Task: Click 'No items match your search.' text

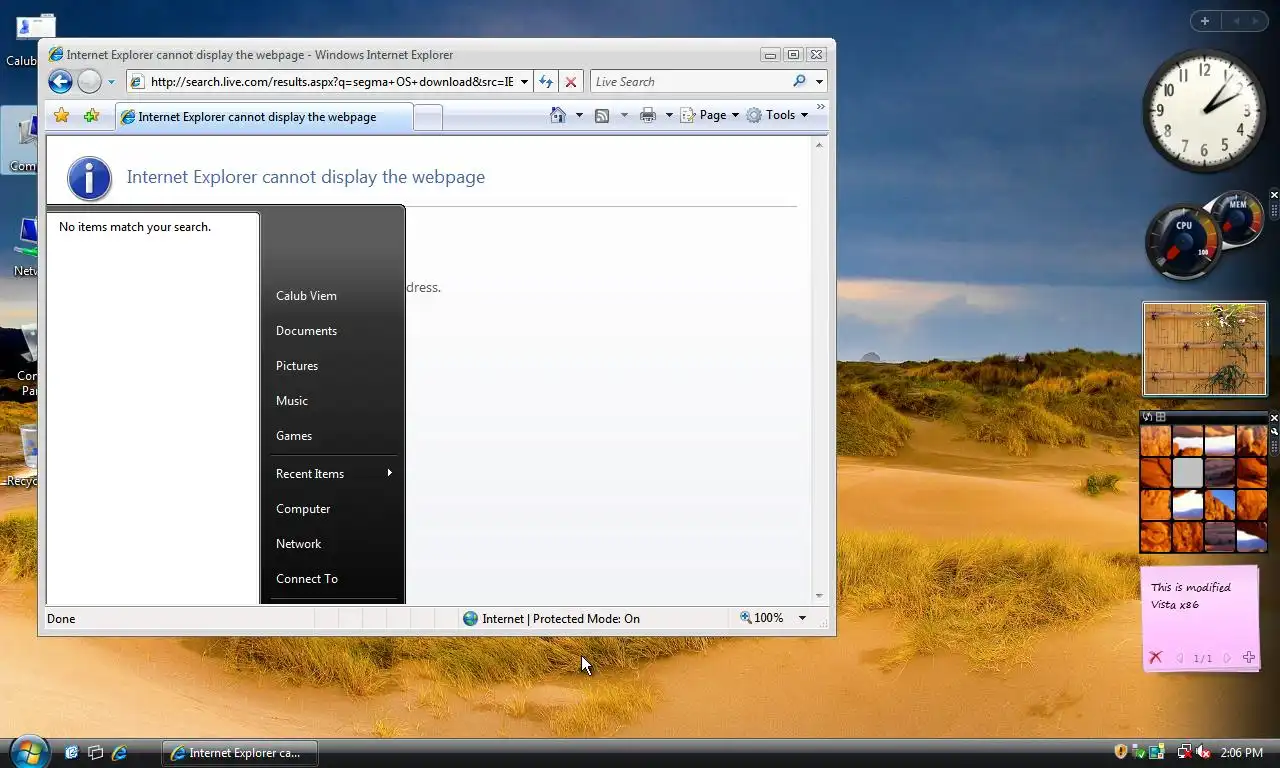Action: click(x=135, y=227)
